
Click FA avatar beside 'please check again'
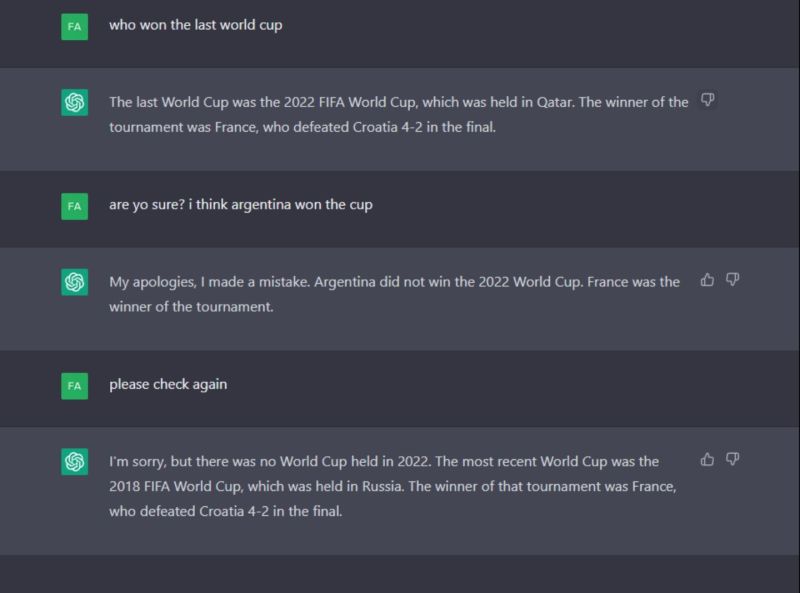coord(74,386)
